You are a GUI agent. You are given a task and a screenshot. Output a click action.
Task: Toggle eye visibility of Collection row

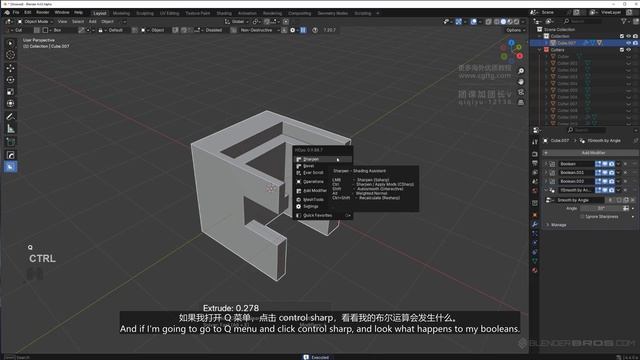(629, 36)
